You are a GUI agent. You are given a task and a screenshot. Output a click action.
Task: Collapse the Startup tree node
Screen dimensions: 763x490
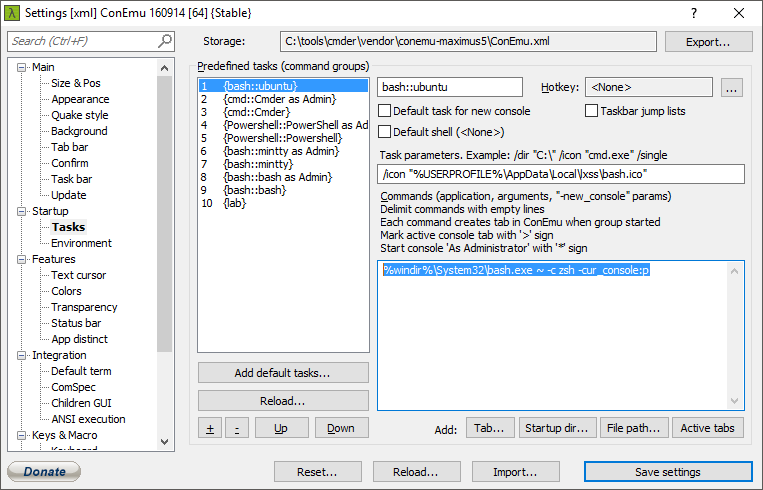tap(21, 211)
